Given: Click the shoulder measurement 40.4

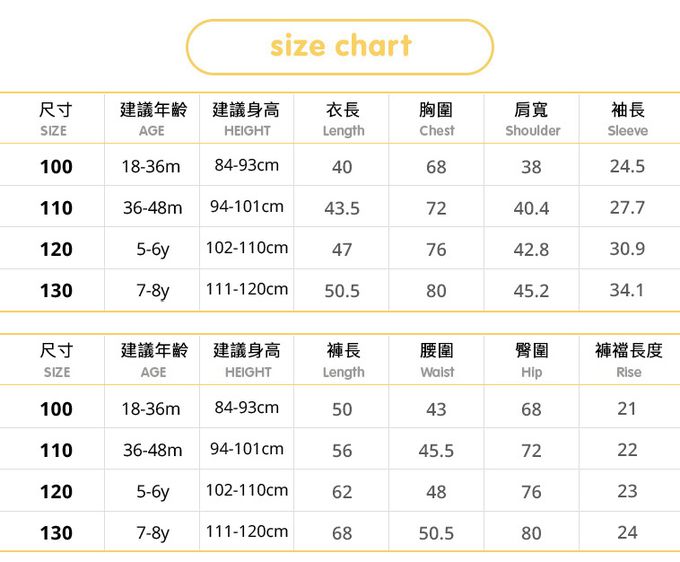Looking at the screenshot, I should [x=531, y=208].
